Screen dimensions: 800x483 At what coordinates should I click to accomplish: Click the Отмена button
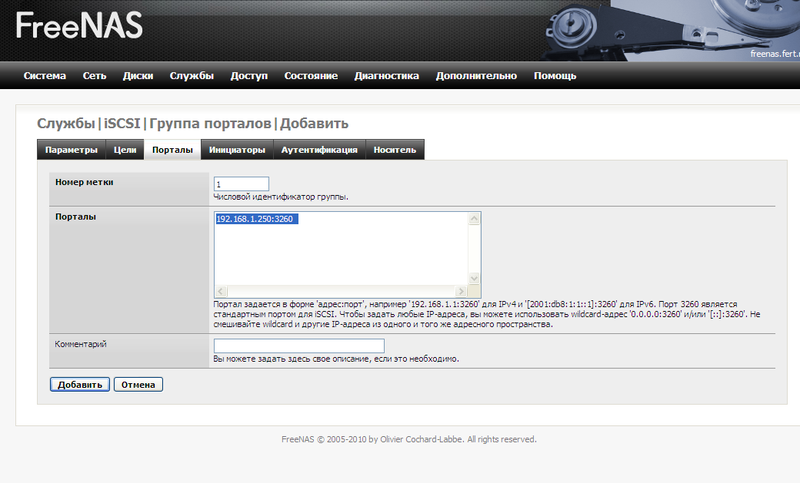tap(138, 385)
